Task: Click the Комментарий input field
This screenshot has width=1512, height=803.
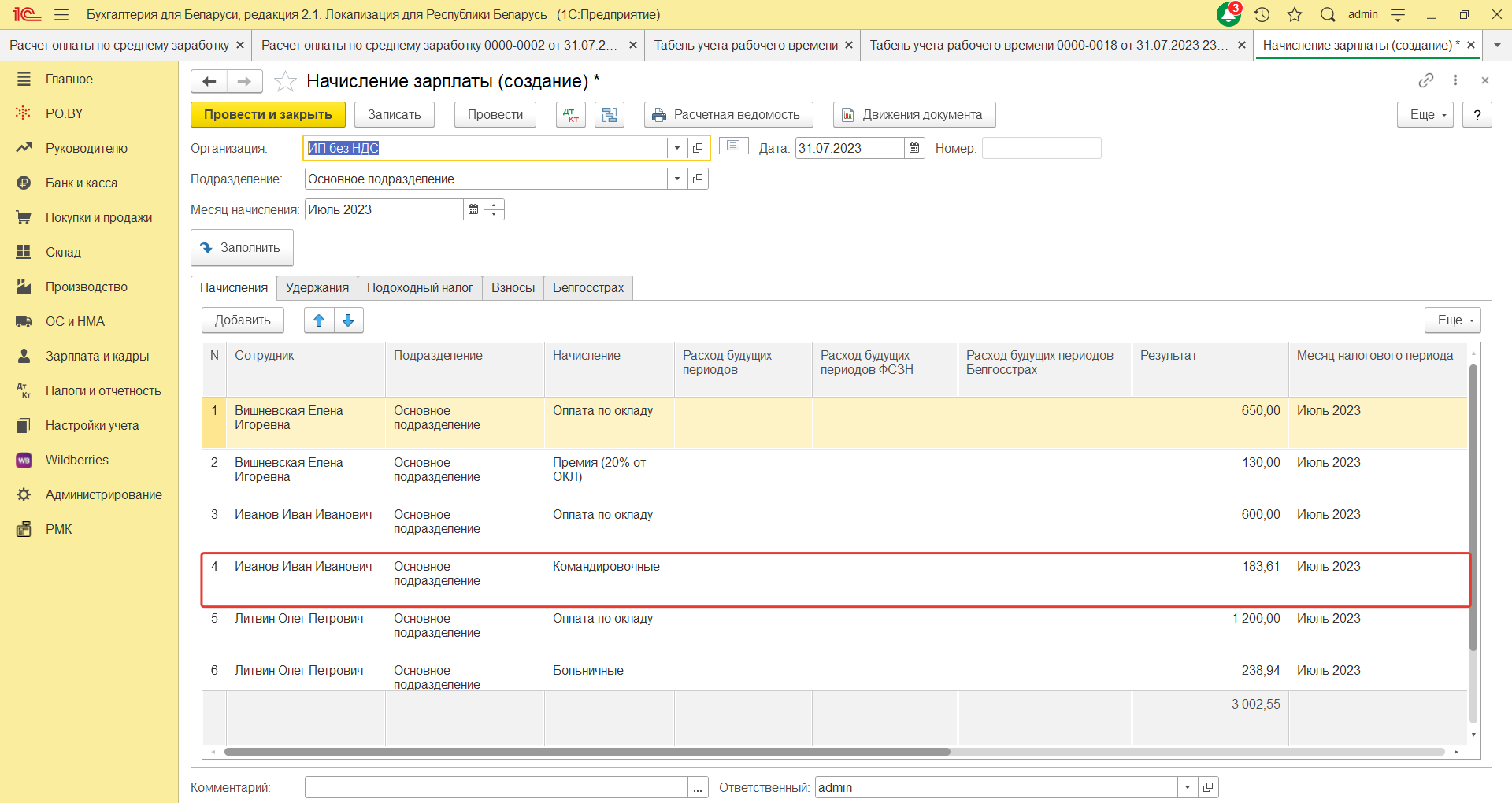Action: (496, 787)
